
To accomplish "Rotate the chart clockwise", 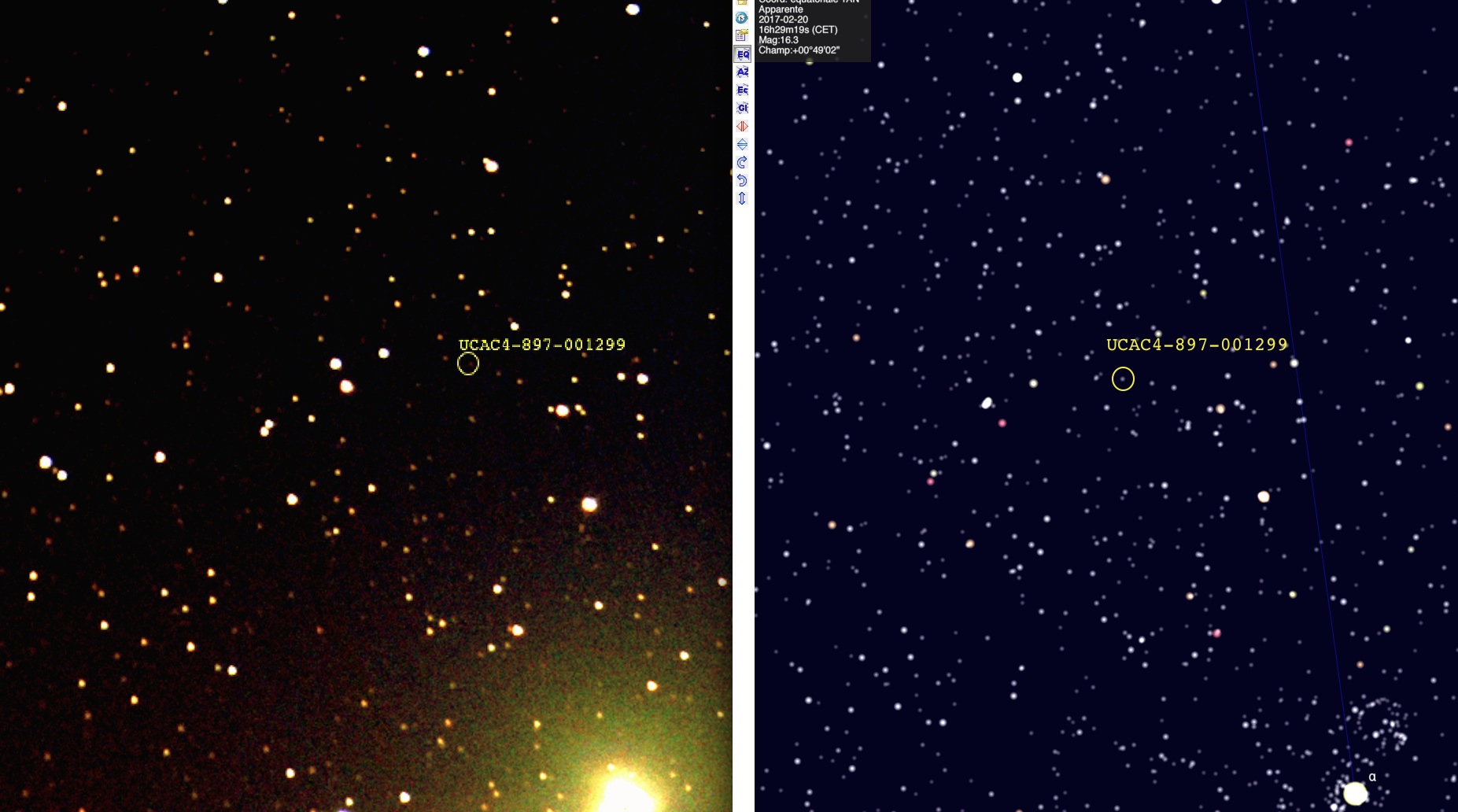I will pyautogui.click(x=742, y=162).
